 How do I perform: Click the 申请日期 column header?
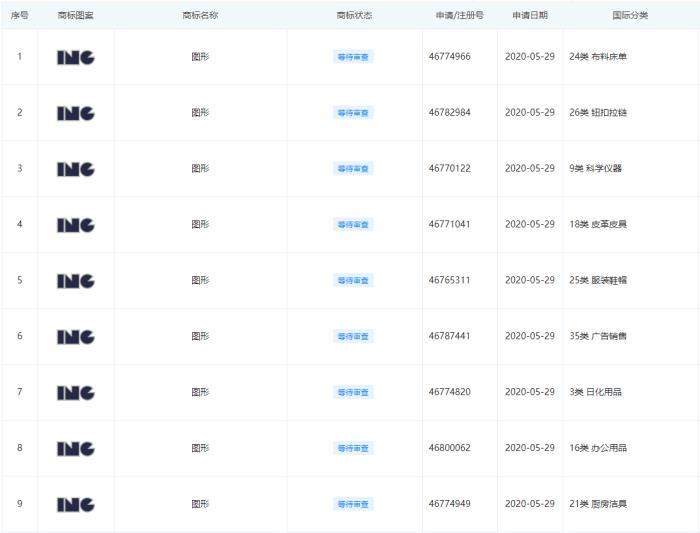(528, 16)
